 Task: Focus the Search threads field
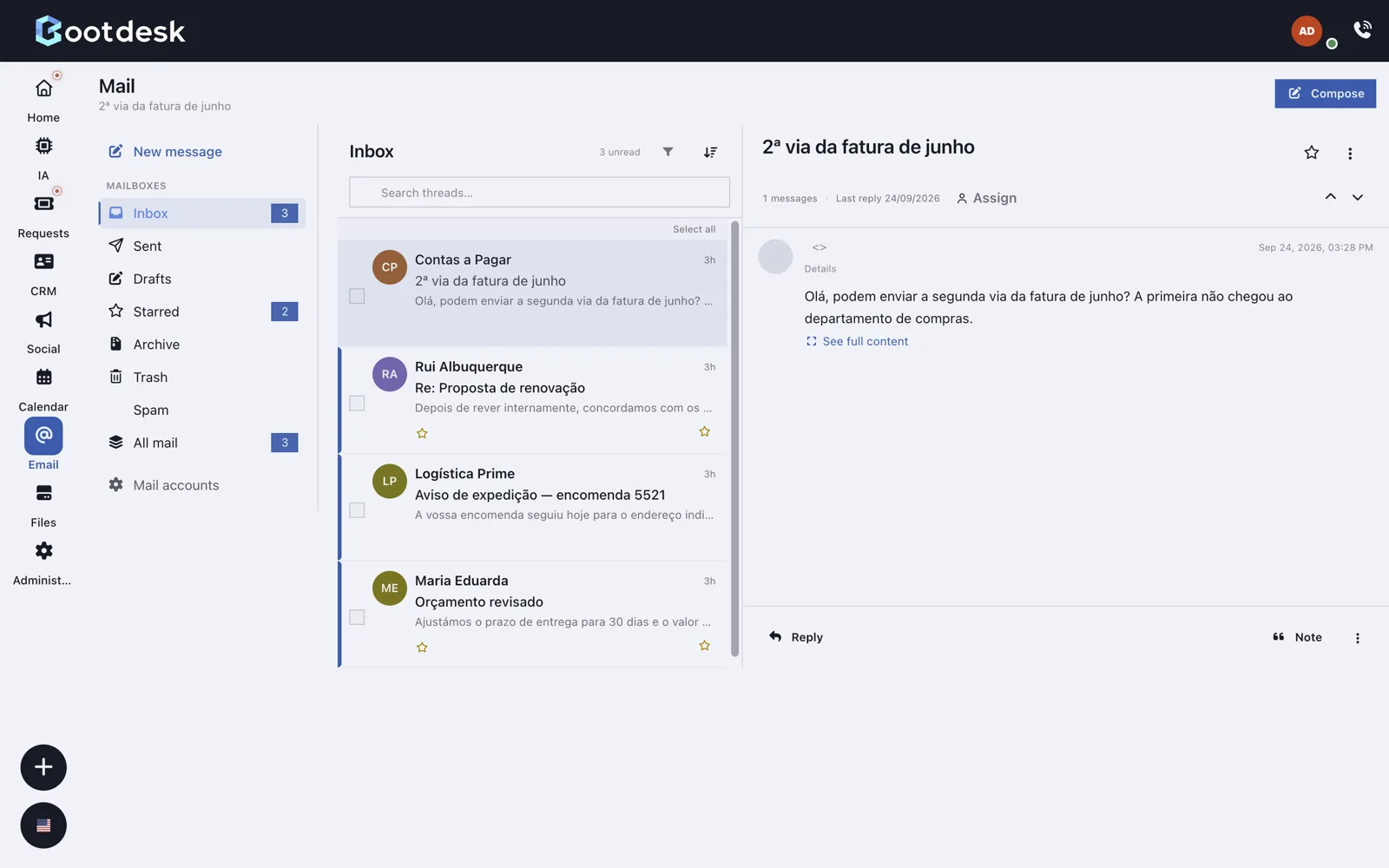[539, 193]
